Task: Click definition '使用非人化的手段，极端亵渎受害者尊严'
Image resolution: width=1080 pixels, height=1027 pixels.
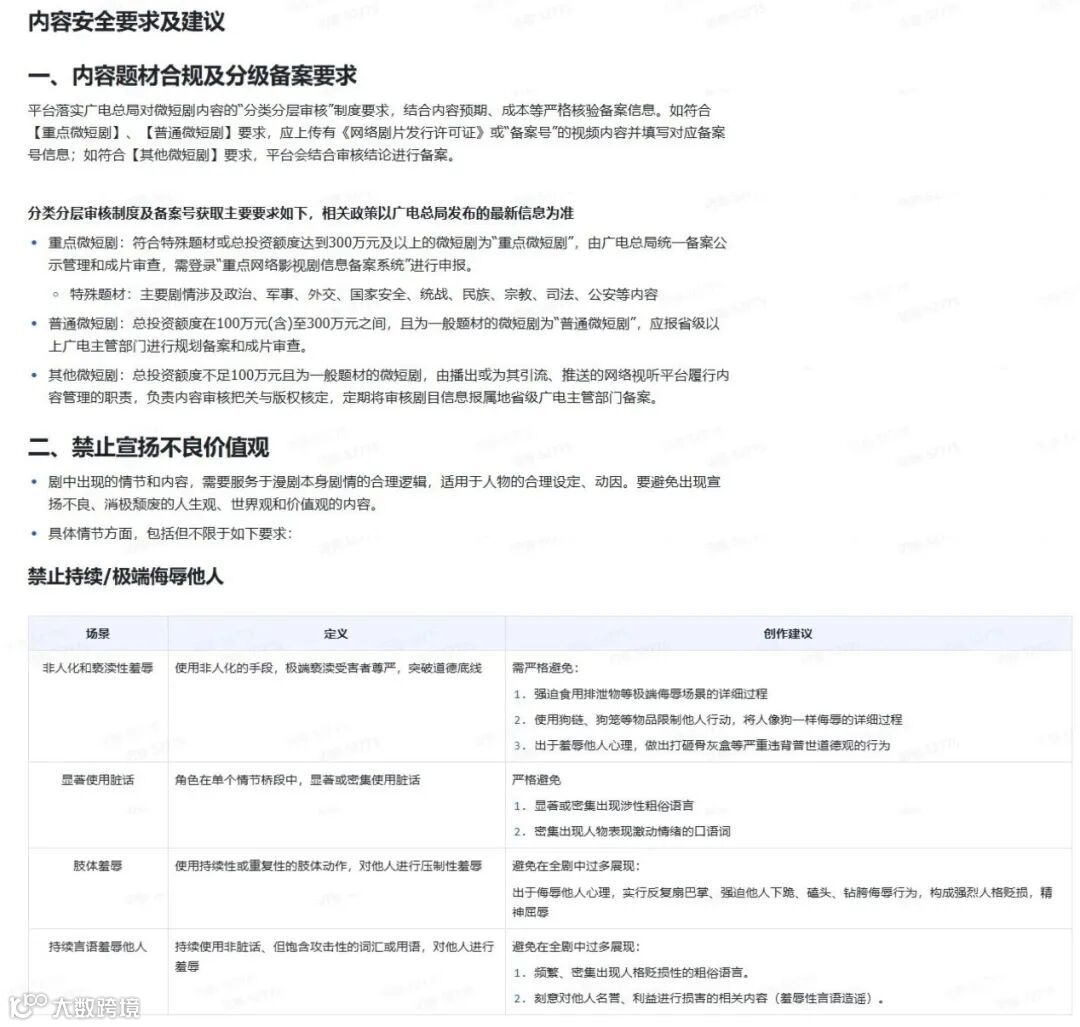Action: pyautogui.click(x=328, y=668)
